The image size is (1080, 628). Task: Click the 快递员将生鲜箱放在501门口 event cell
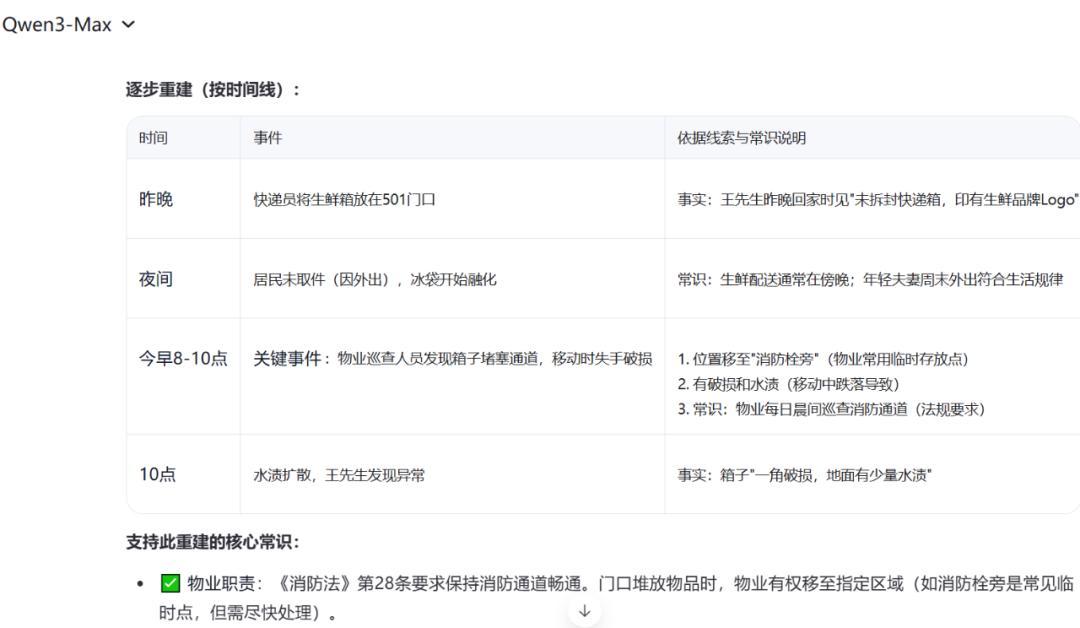coord(344,199)
